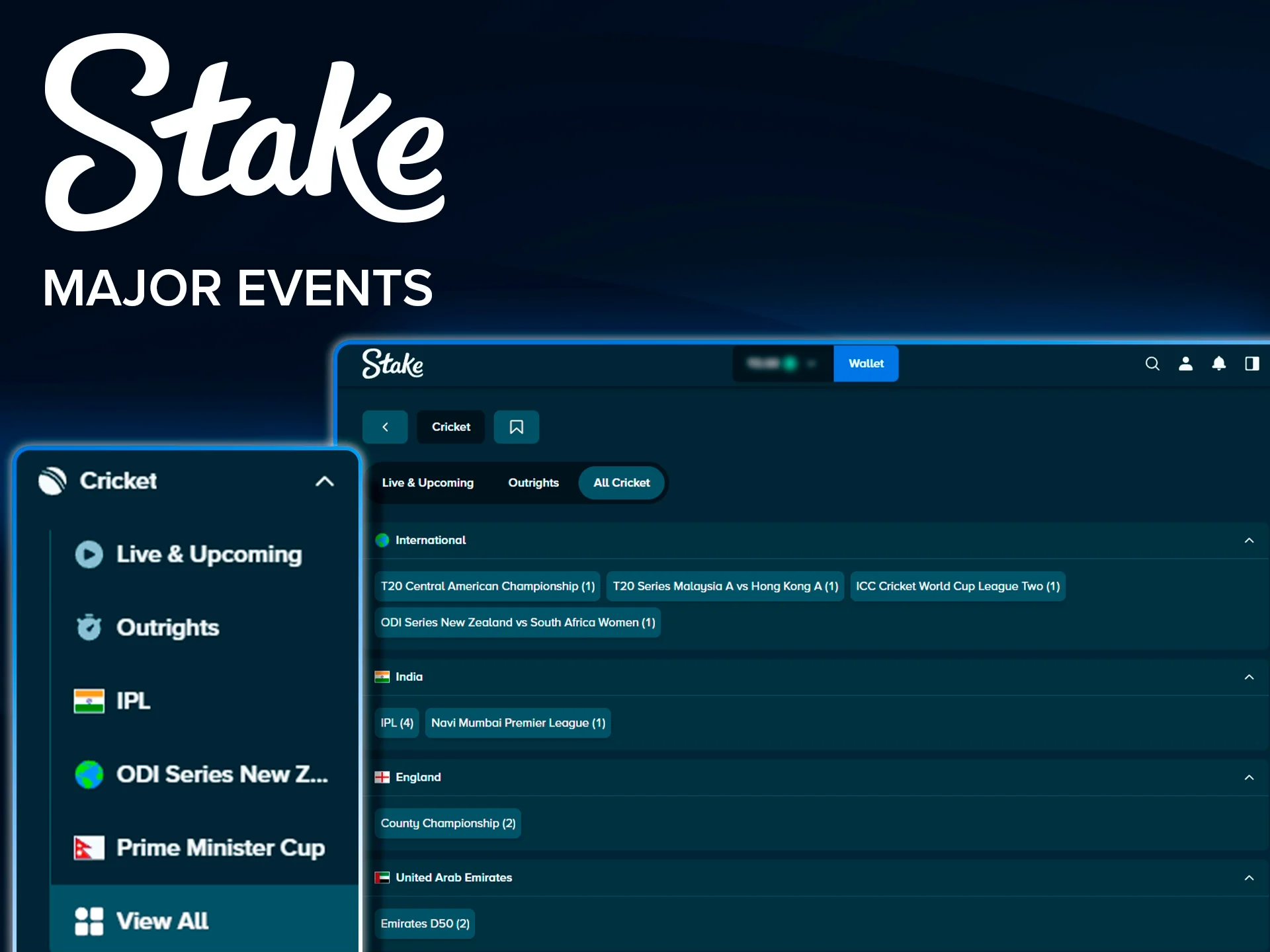Screen dimensions: 1270x952
Task: Open the IPL (4) chip
Action: [397, 723]
